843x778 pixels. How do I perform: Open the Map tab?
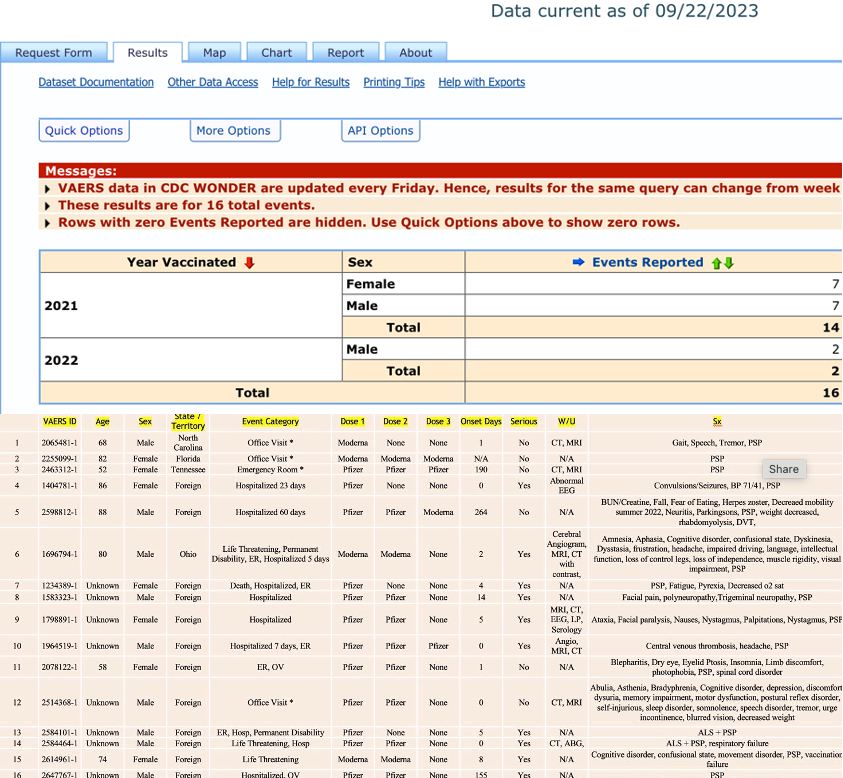(x=214, y=53)
